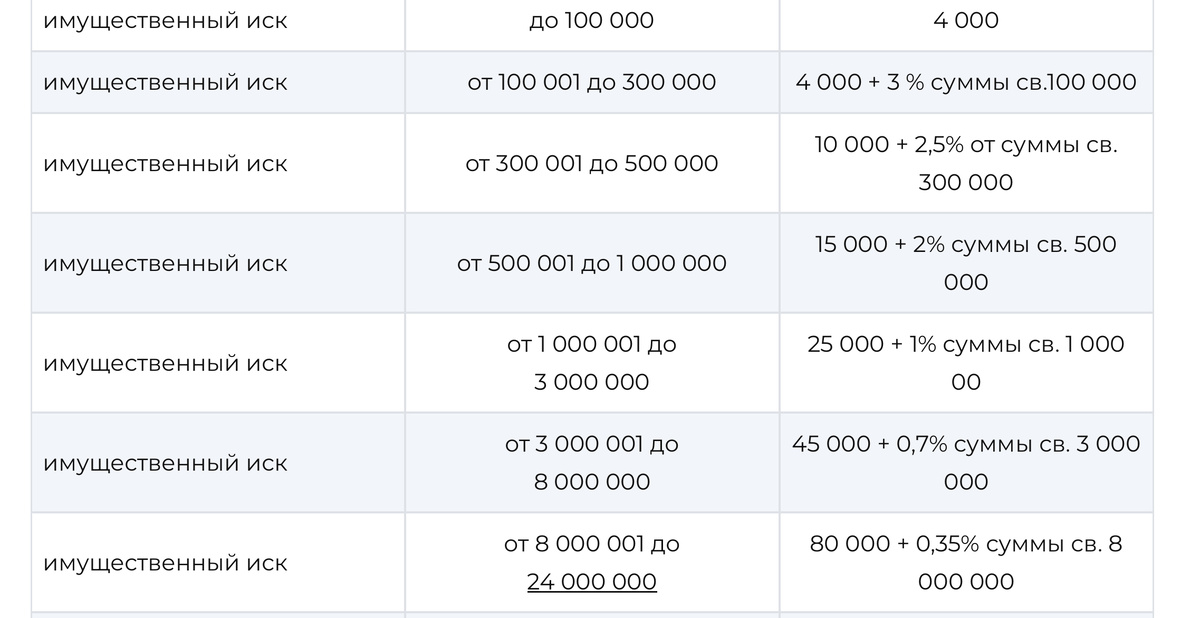
Task: Click 'от 100 001 до 300 000' range
Action: coord(592,82)
